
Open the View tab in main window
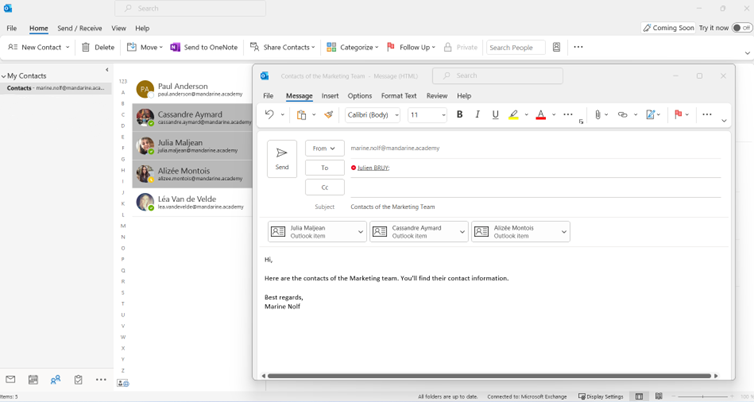pyautogui.click(x=119, y=28)
